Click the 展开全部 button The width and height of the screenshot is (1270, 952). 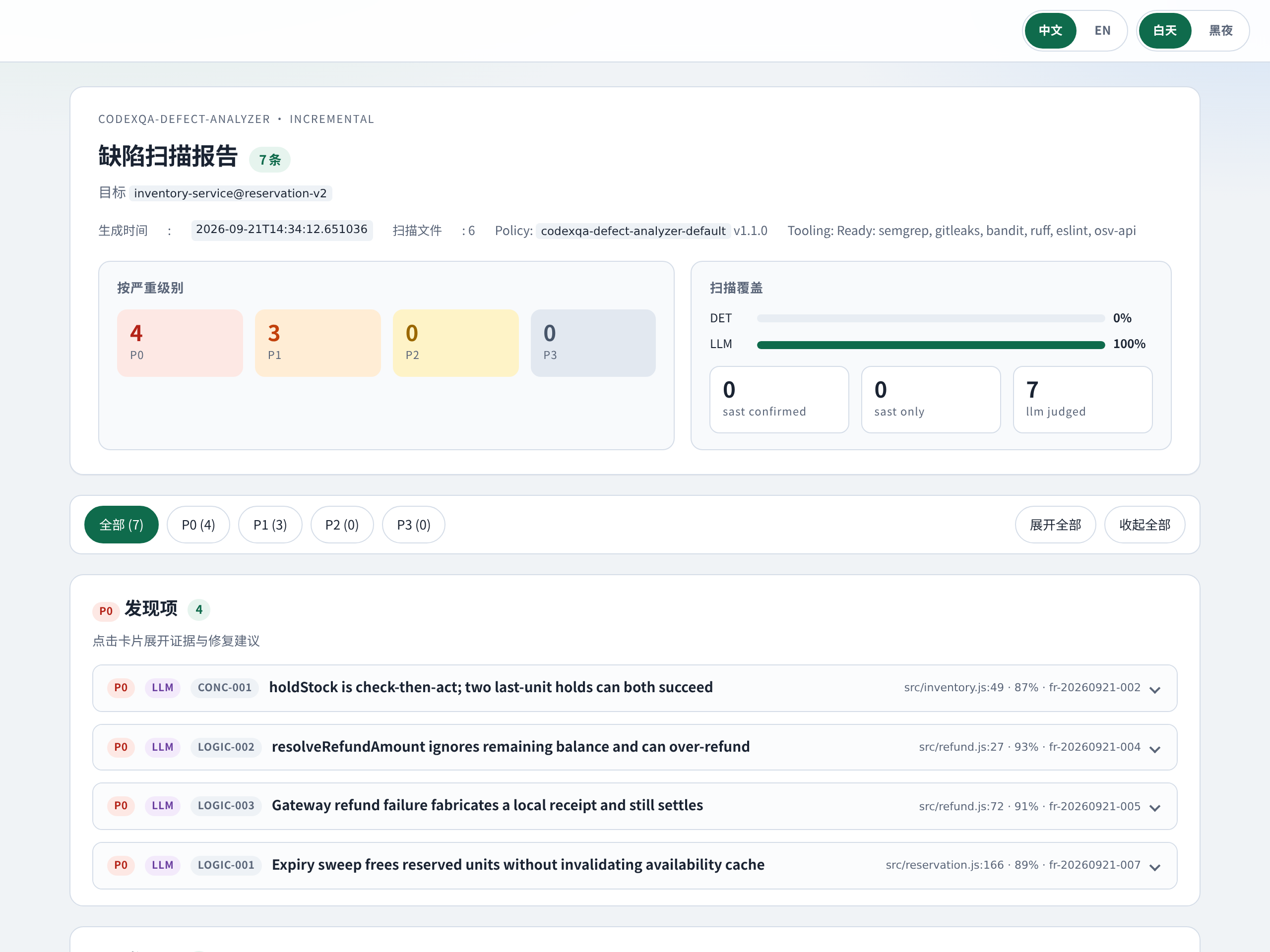1055,525
